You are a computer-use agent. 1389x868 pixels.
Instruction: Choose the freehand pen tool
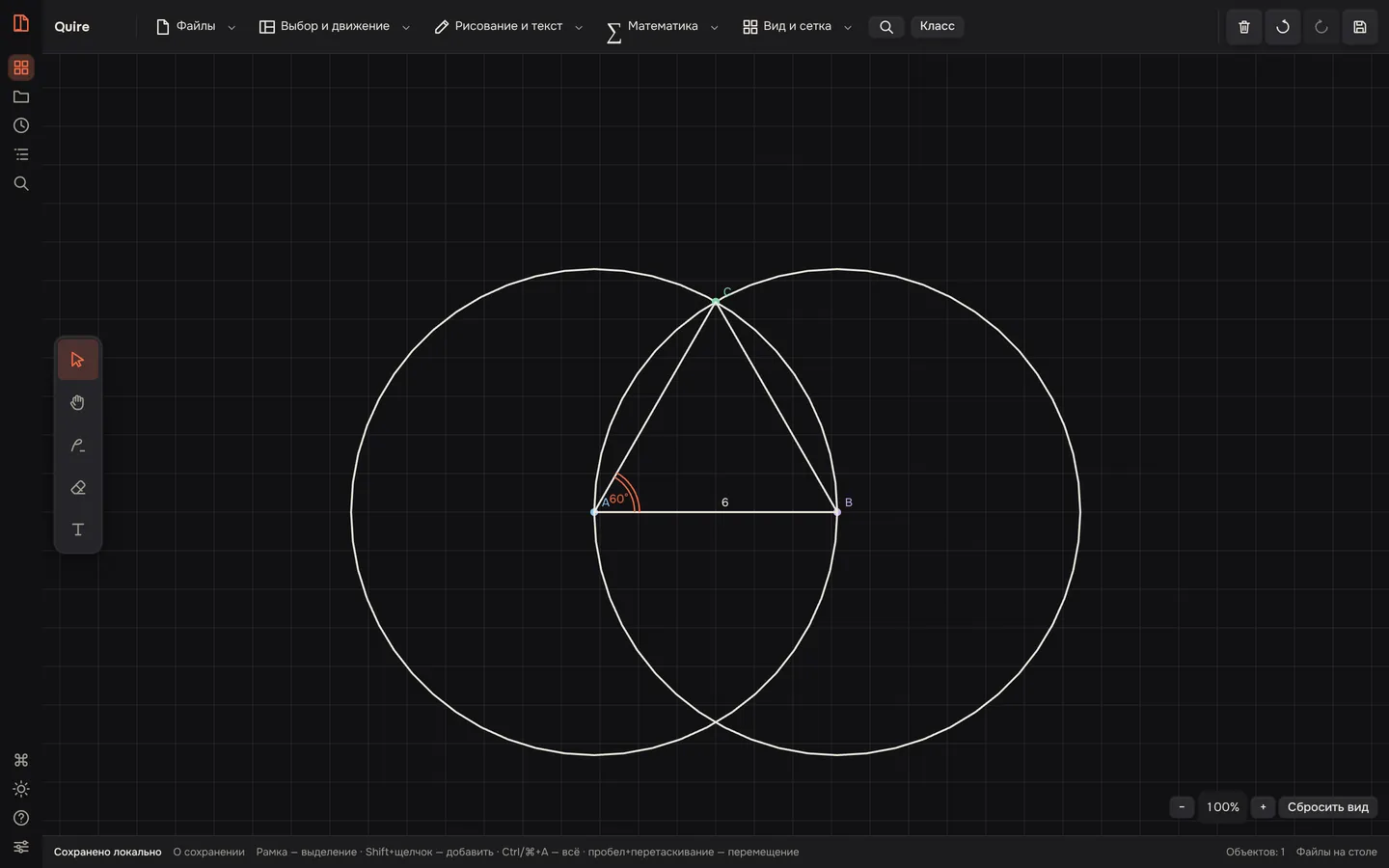(x=78, y=445)
